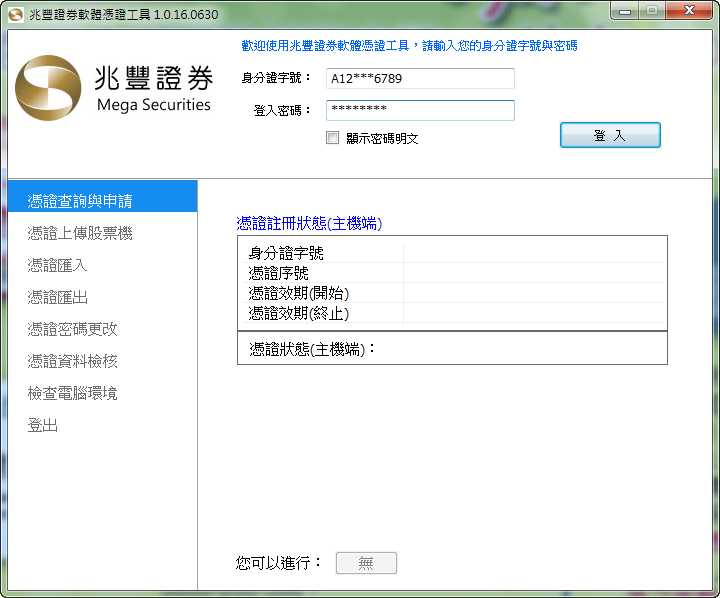Click the 憑證序號 row label
This screenshot has height=598, width=720.
[x=278, y=273]
